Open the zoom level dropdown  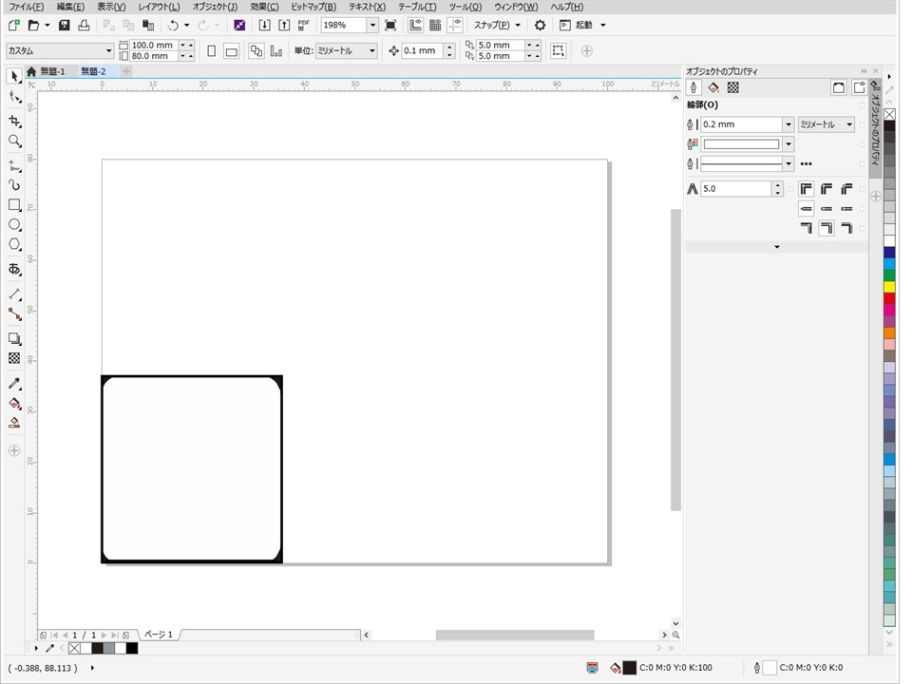pos(372,25)
